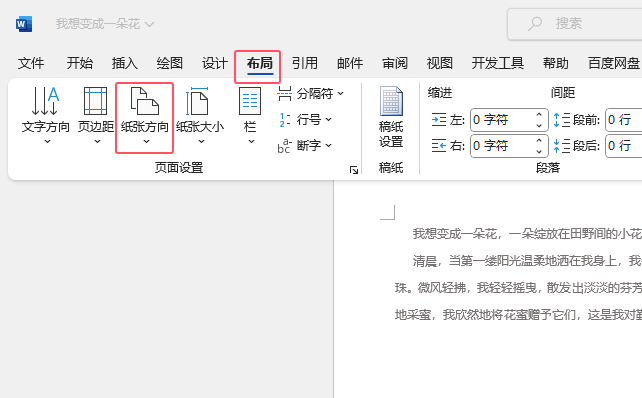Expand the 纸张大小 dropdown arrow
Viewport: 642px width, 398px height.
coord(201,142)
